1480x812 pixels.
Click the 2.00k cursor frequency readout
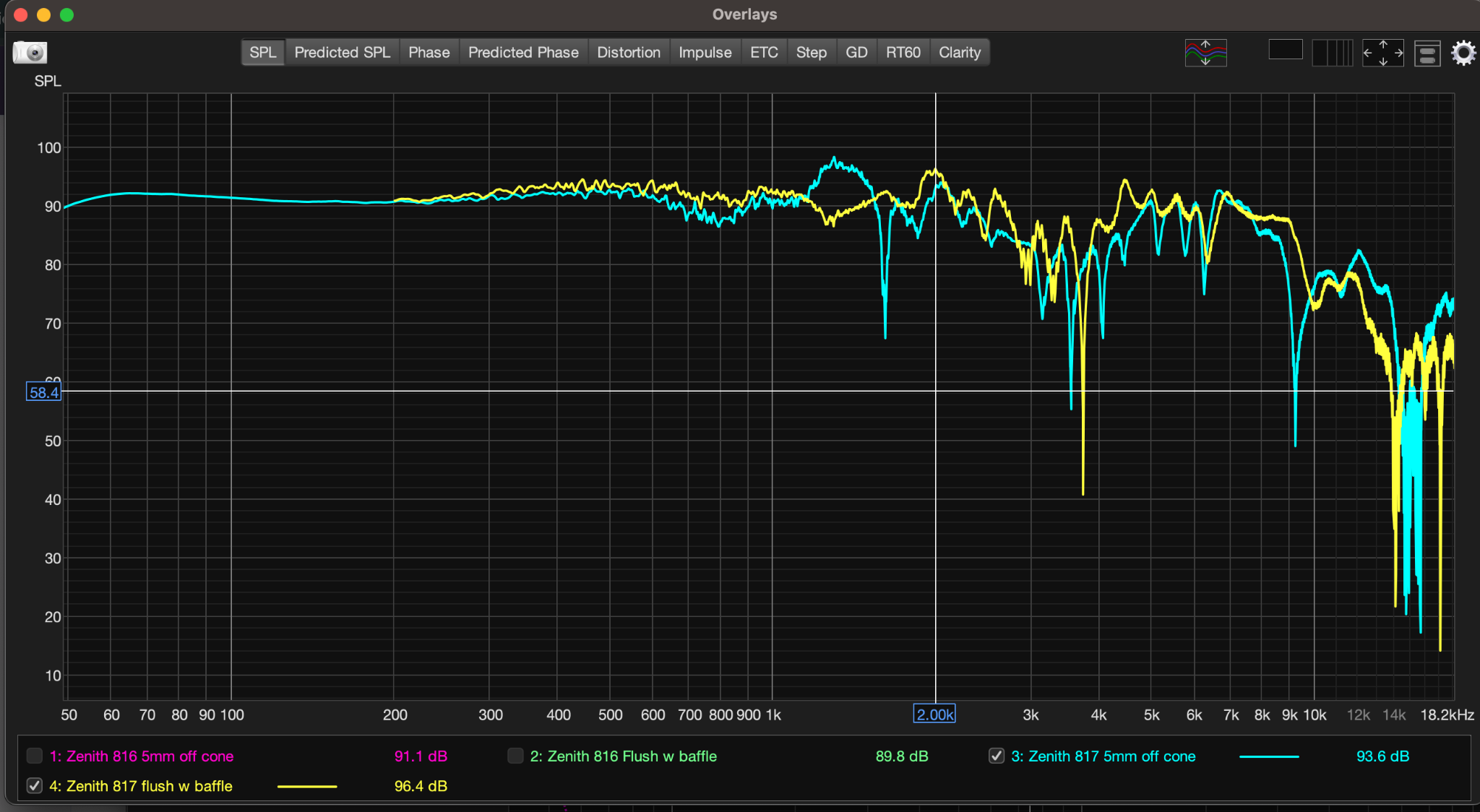click(x=934, y=714)
